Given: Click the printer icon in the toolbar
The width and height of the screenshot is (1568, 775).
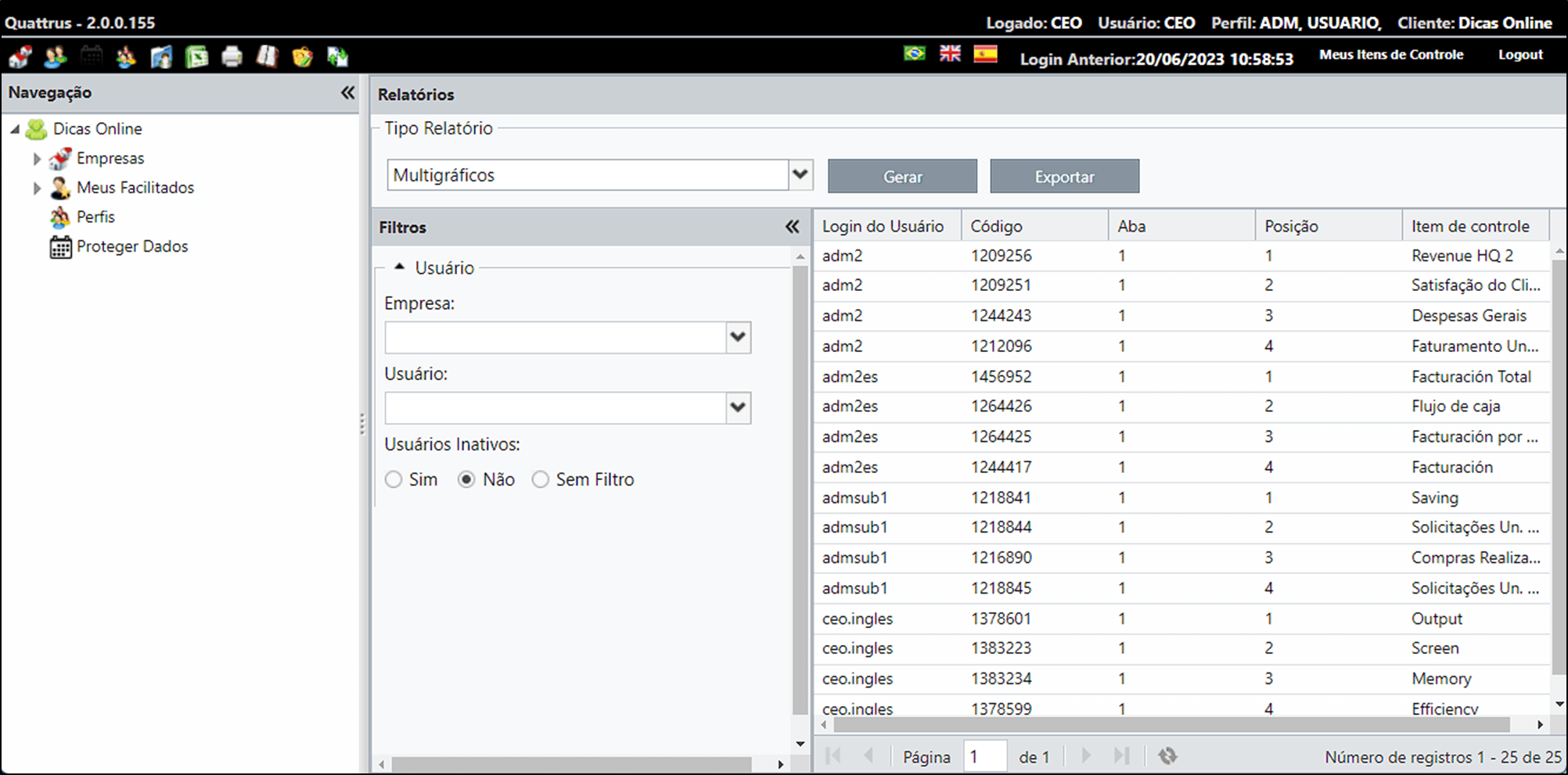Looking at the screenshot, I should (232, 56).
